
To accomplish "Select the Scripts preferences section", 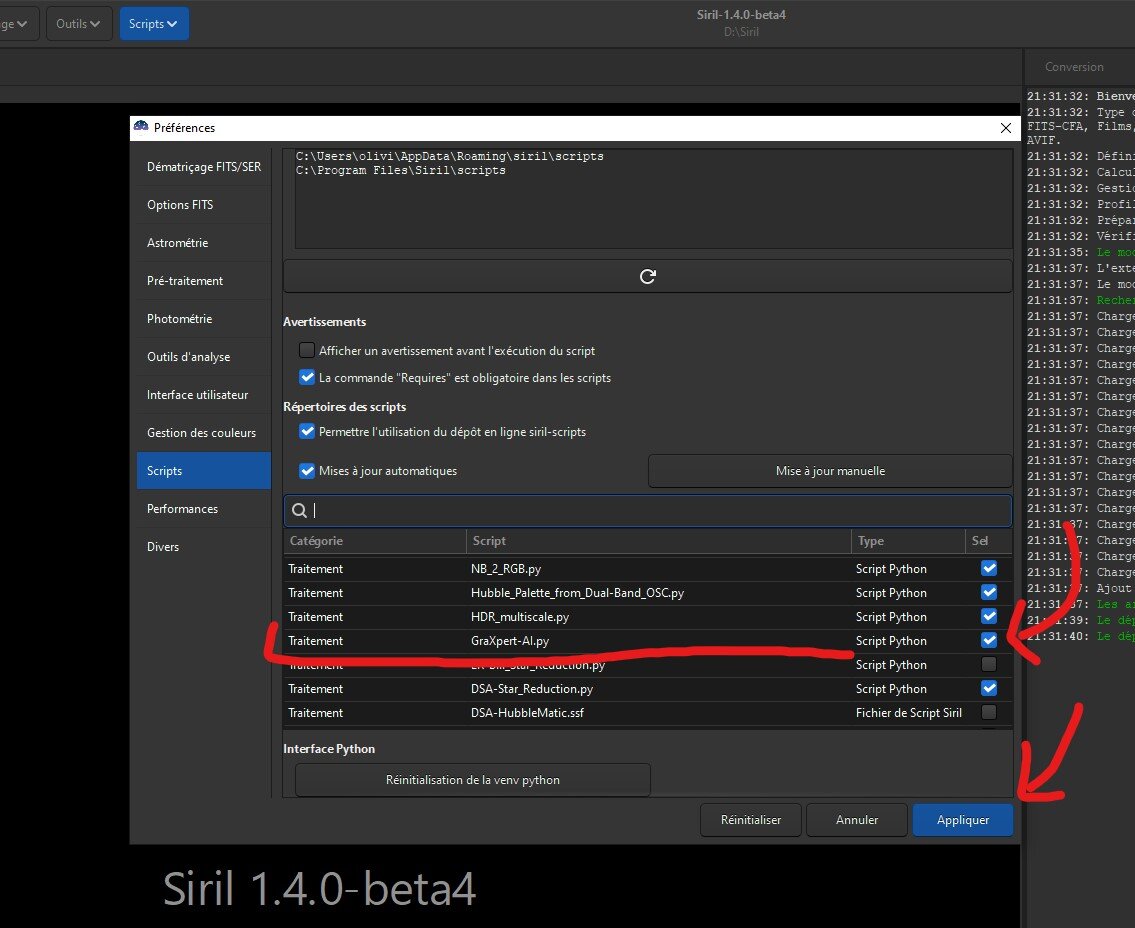I will click(204, 471).
